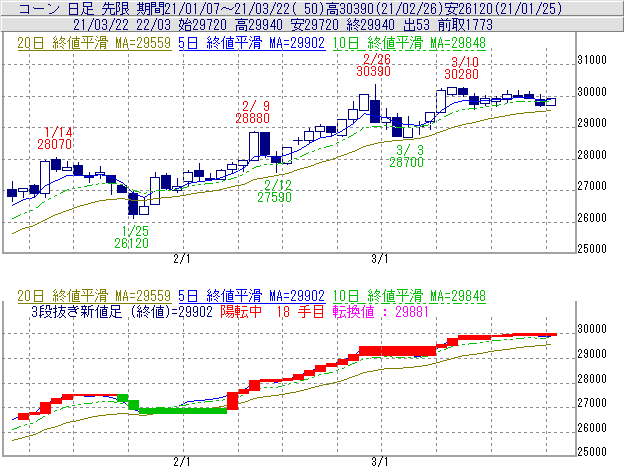Click the 1/14 28070 high label
This screenshot has height=473, width=624.
[55, 138]
